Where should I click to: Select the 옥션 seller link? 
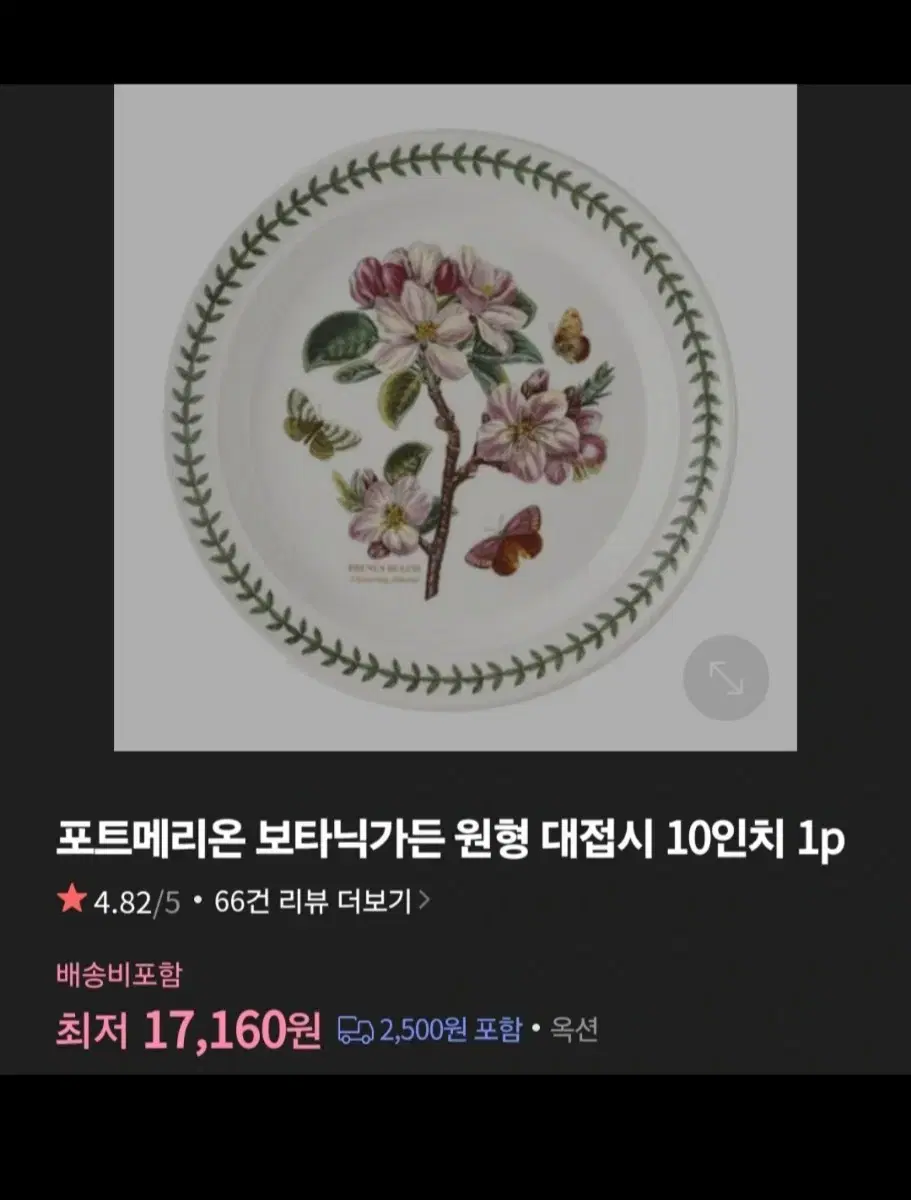point(573,1030)
